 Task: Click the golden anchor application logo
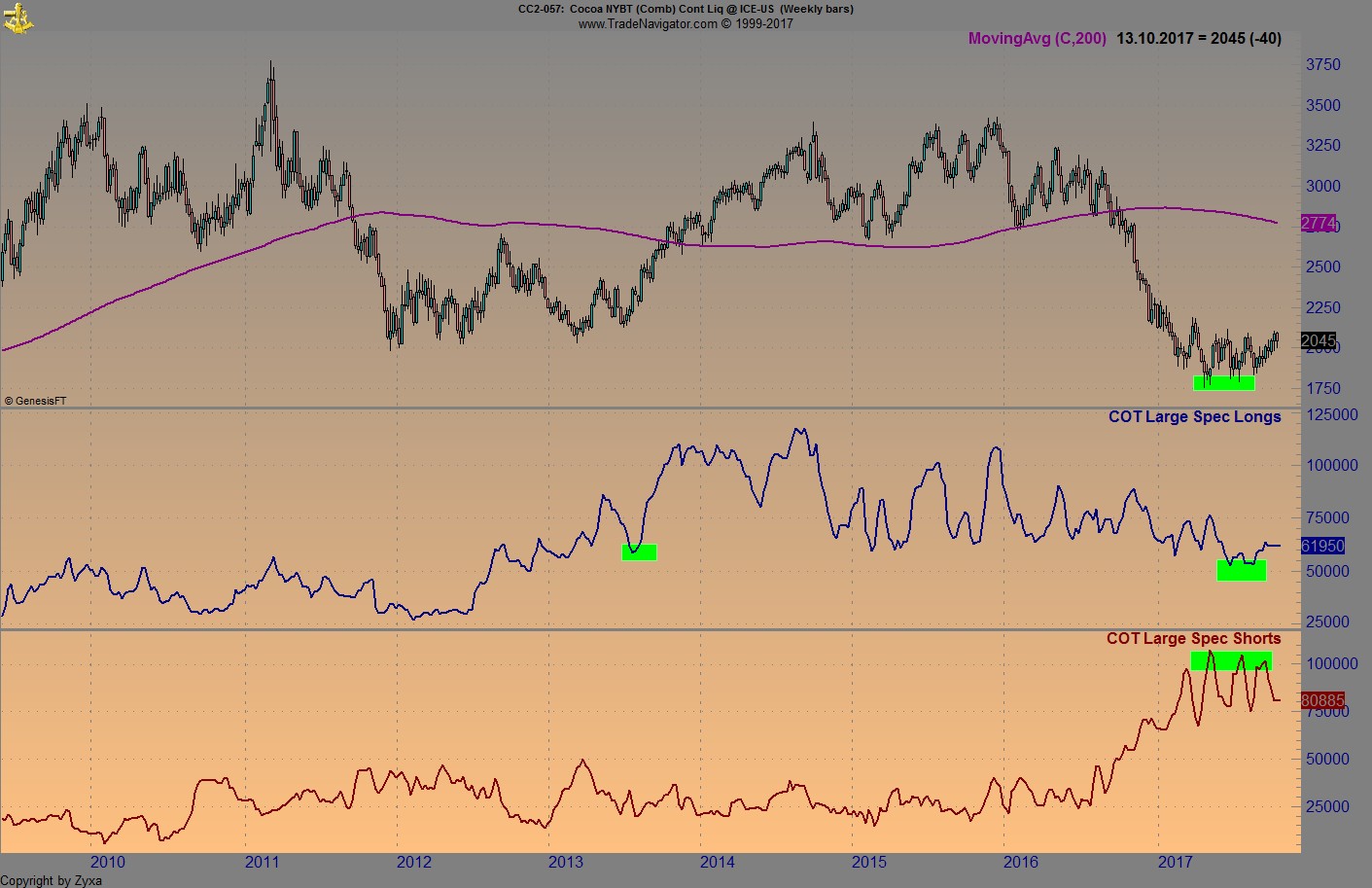18,17
